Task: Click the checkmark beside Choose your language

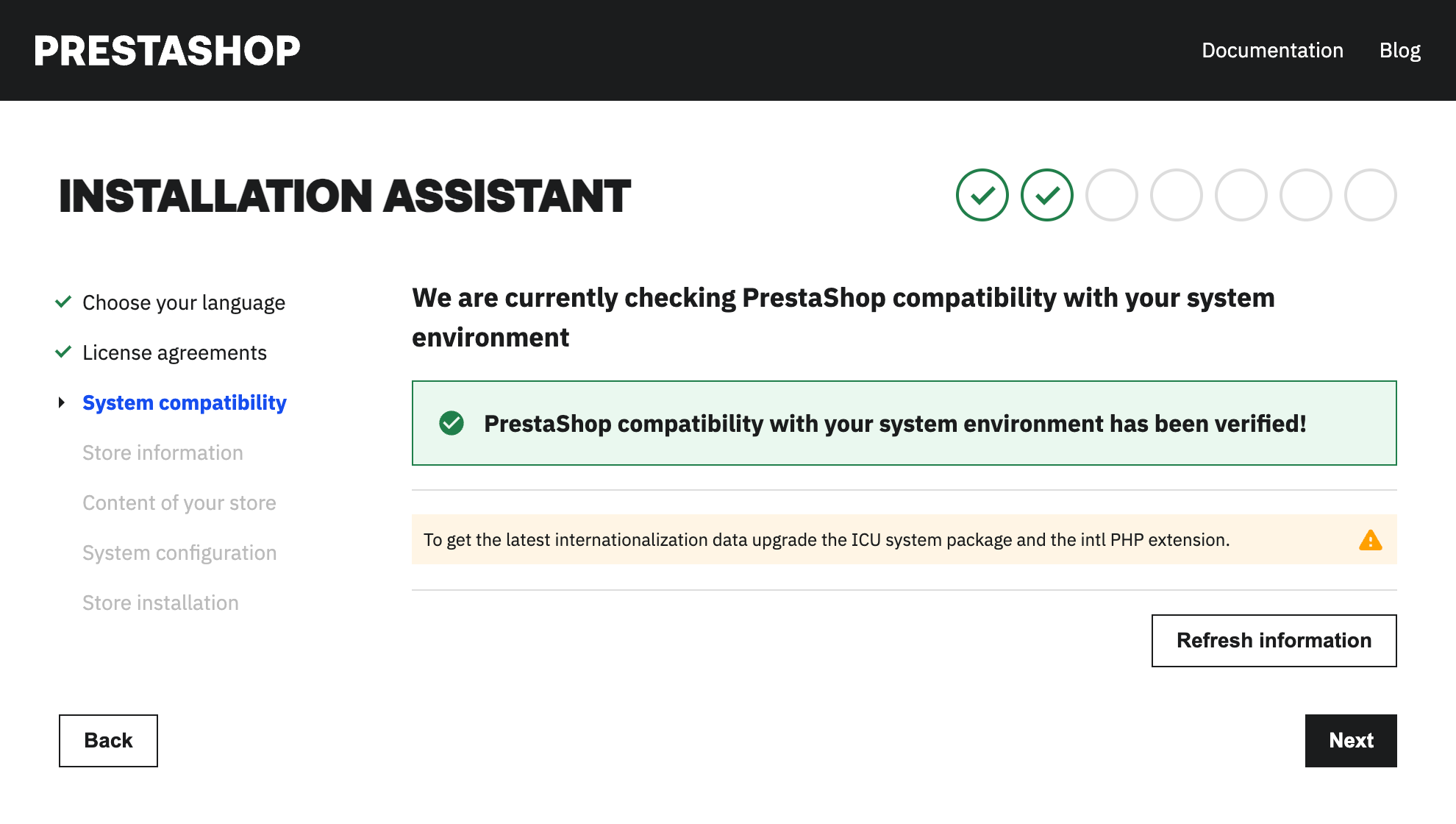Action: [x=63, y=302]
